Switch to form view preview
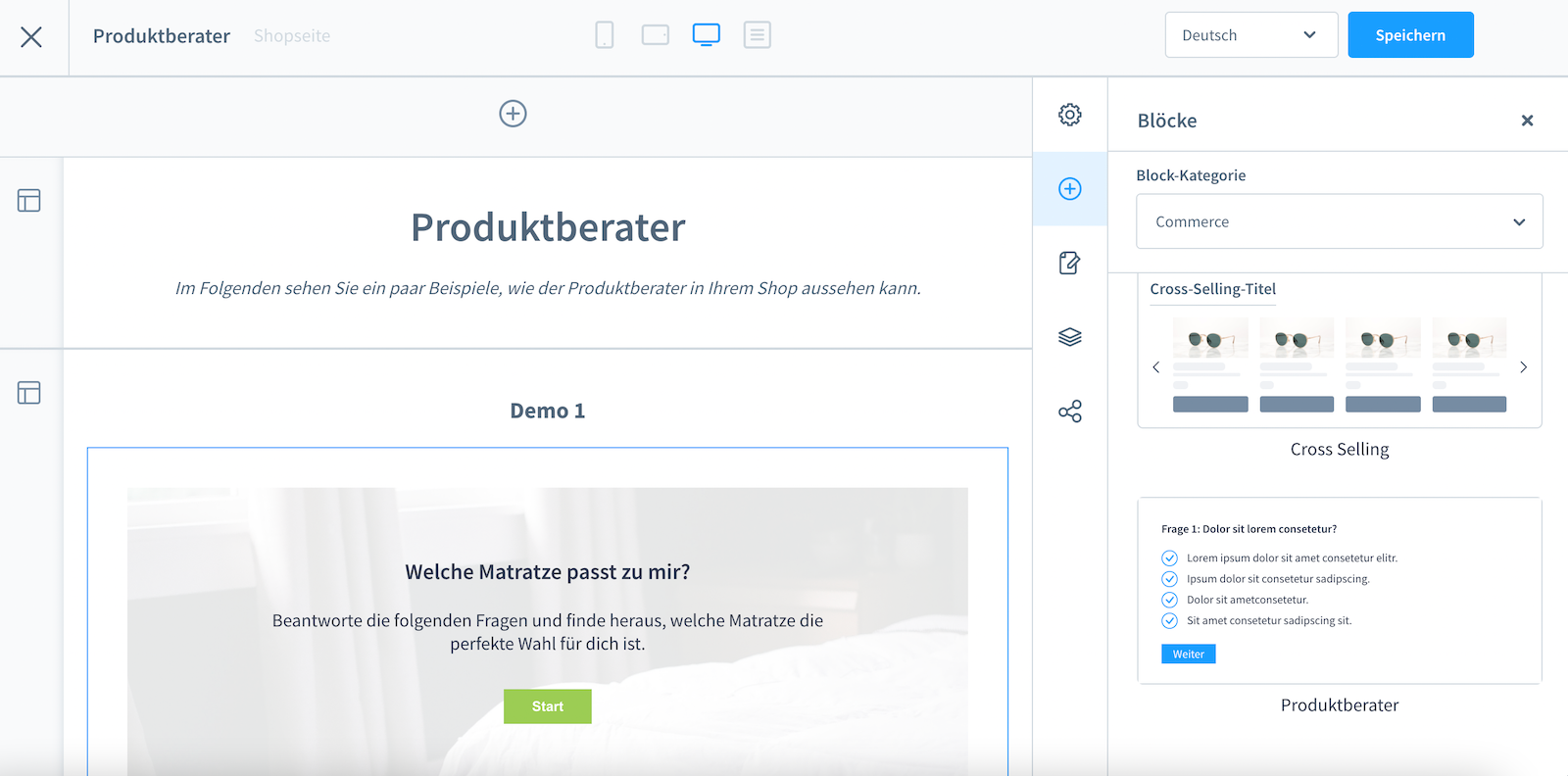Image resolution: width=1568 pixels, height=776 pixels. [x=758, y=35]
